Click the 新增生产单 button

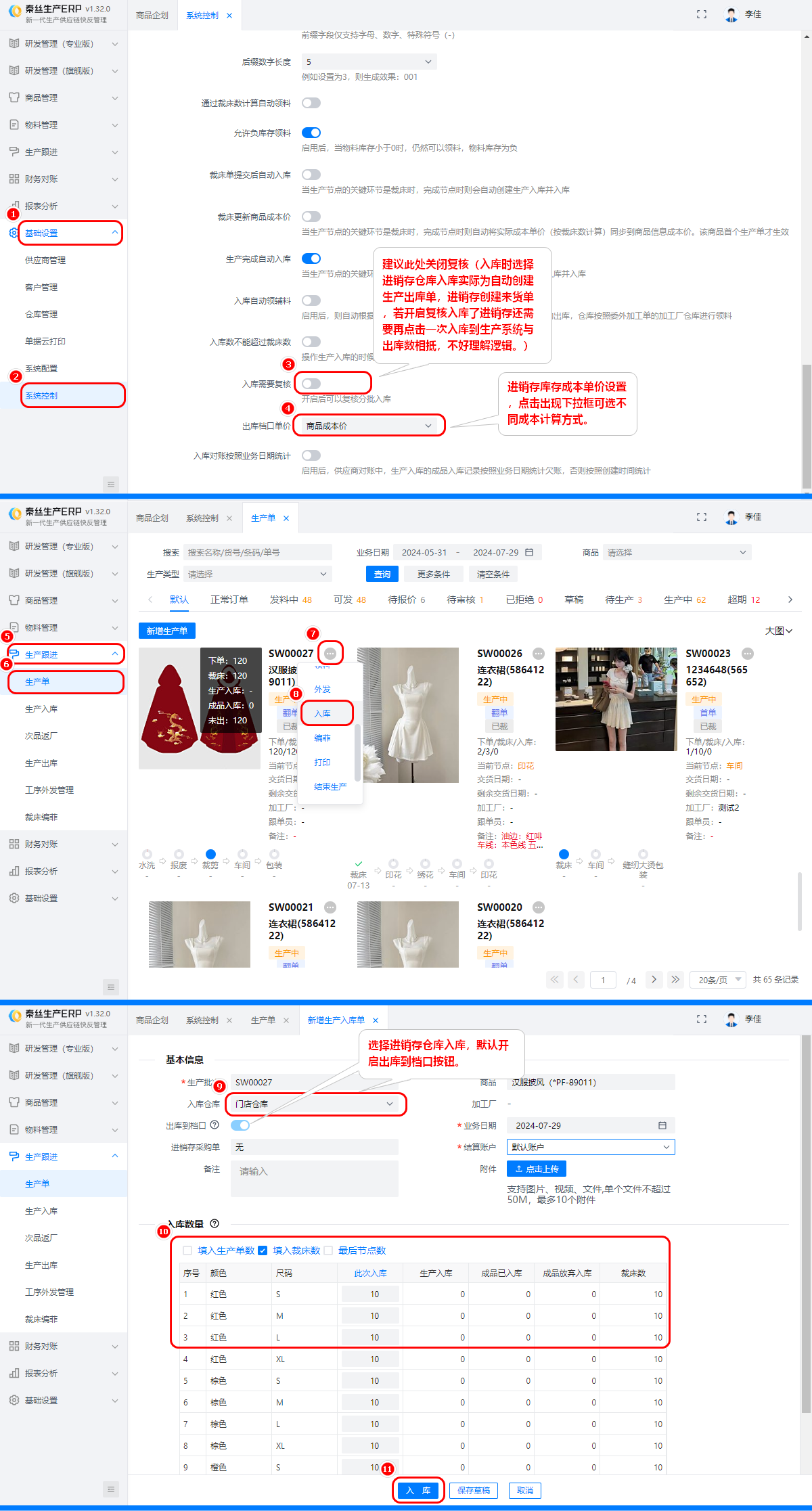click(x=167, y=631)
